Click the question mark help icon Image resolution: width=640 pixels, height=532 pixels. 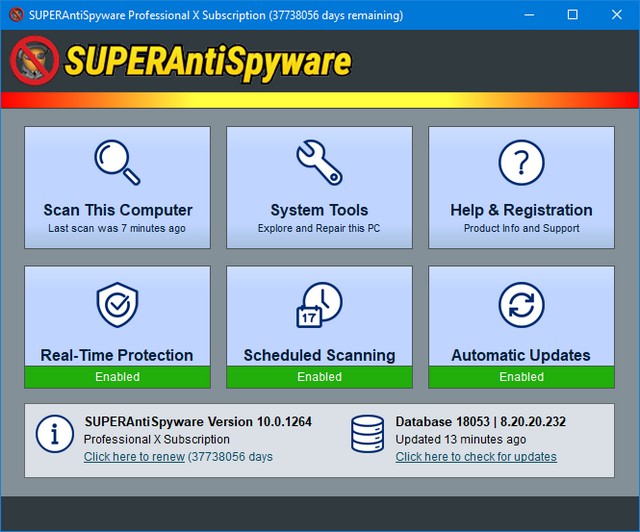521,162
